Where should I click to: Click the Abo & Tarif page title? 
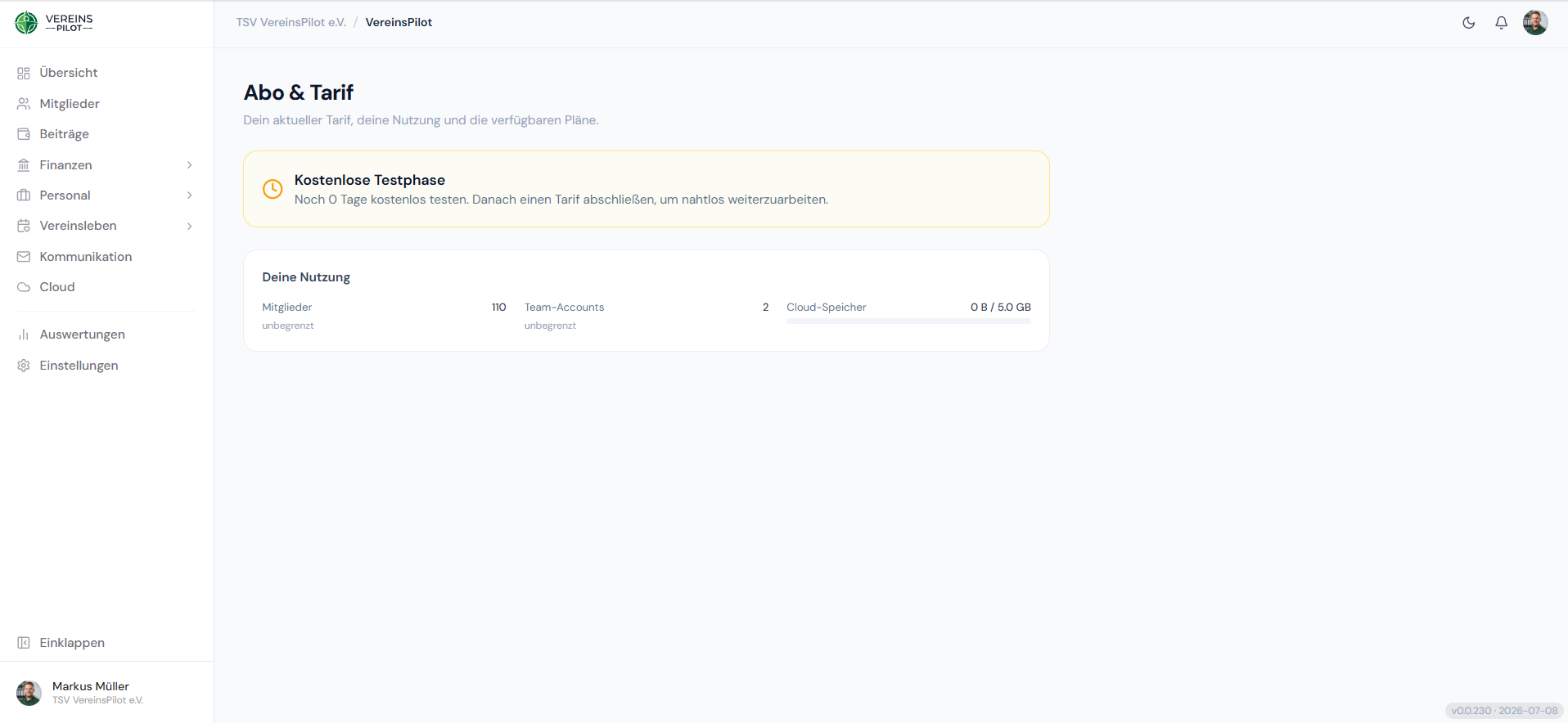[299, 92]
